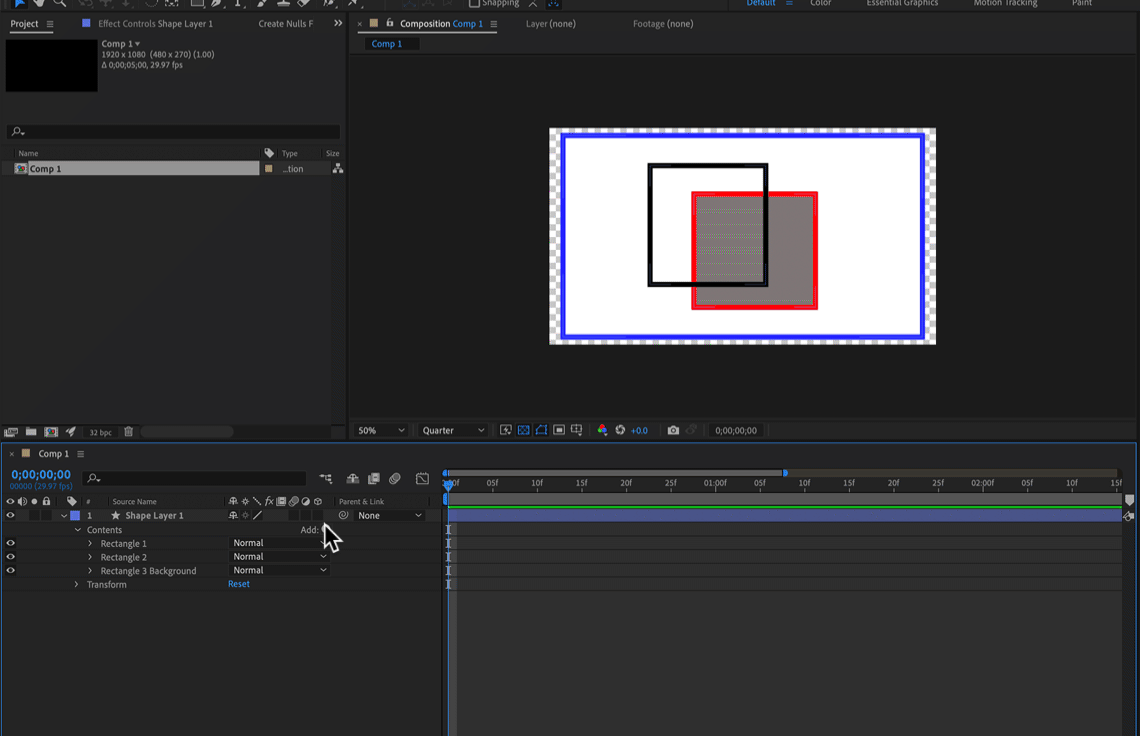The image size is (1140, 736).
Task: Open the Footage (none) tab
Action: click(662, 23)
